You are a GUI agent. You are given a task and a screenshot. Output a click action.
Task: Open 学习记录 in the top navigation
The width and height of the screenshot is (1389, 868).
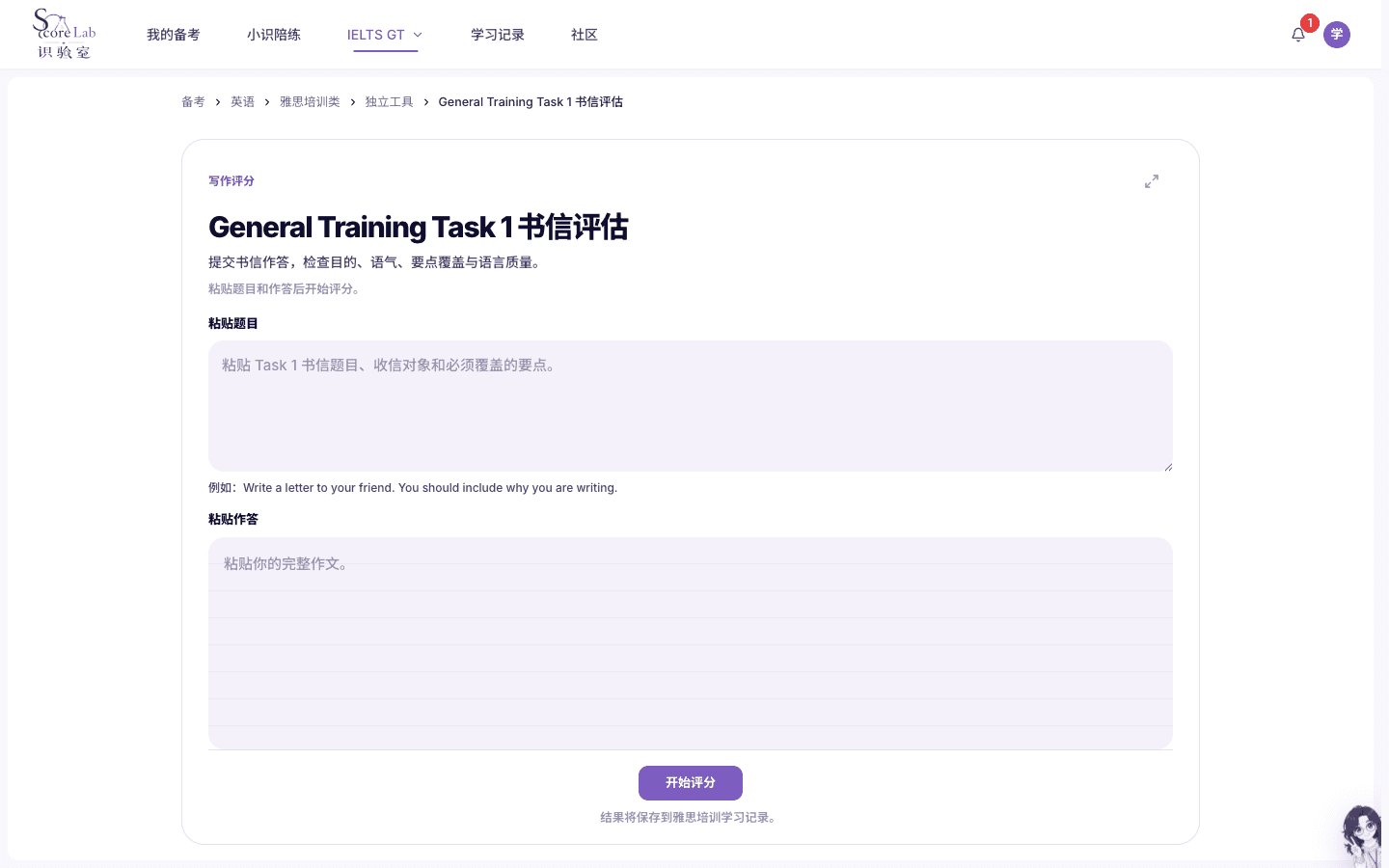point(498,35)
